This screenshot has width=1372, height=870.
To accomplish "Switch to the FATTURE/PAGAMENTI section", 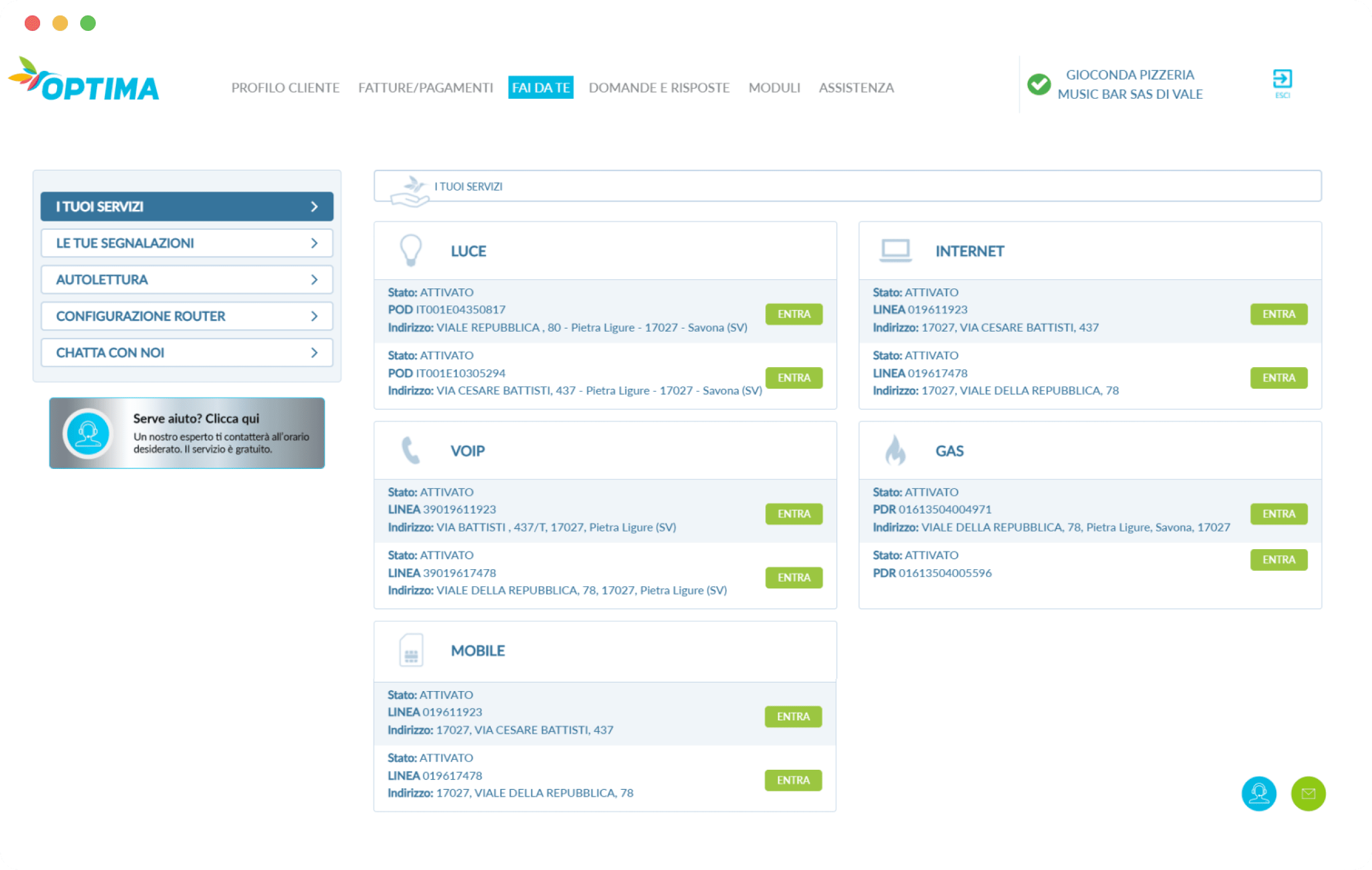I will (x=425, y=88).
